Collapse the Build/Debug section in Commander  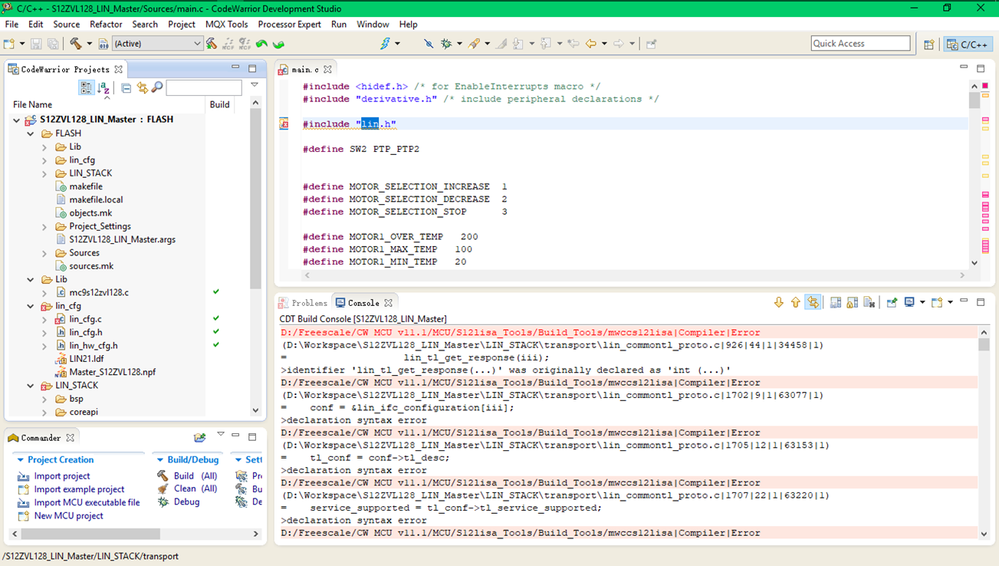(160, 460)
